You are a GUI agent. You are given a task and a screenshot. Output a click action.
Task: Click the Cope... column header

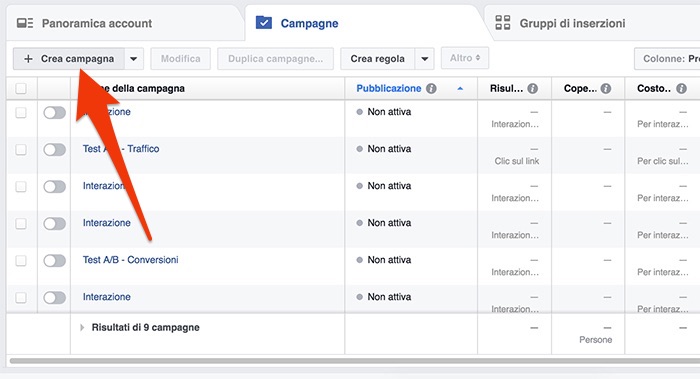click(x=580, y=88)
